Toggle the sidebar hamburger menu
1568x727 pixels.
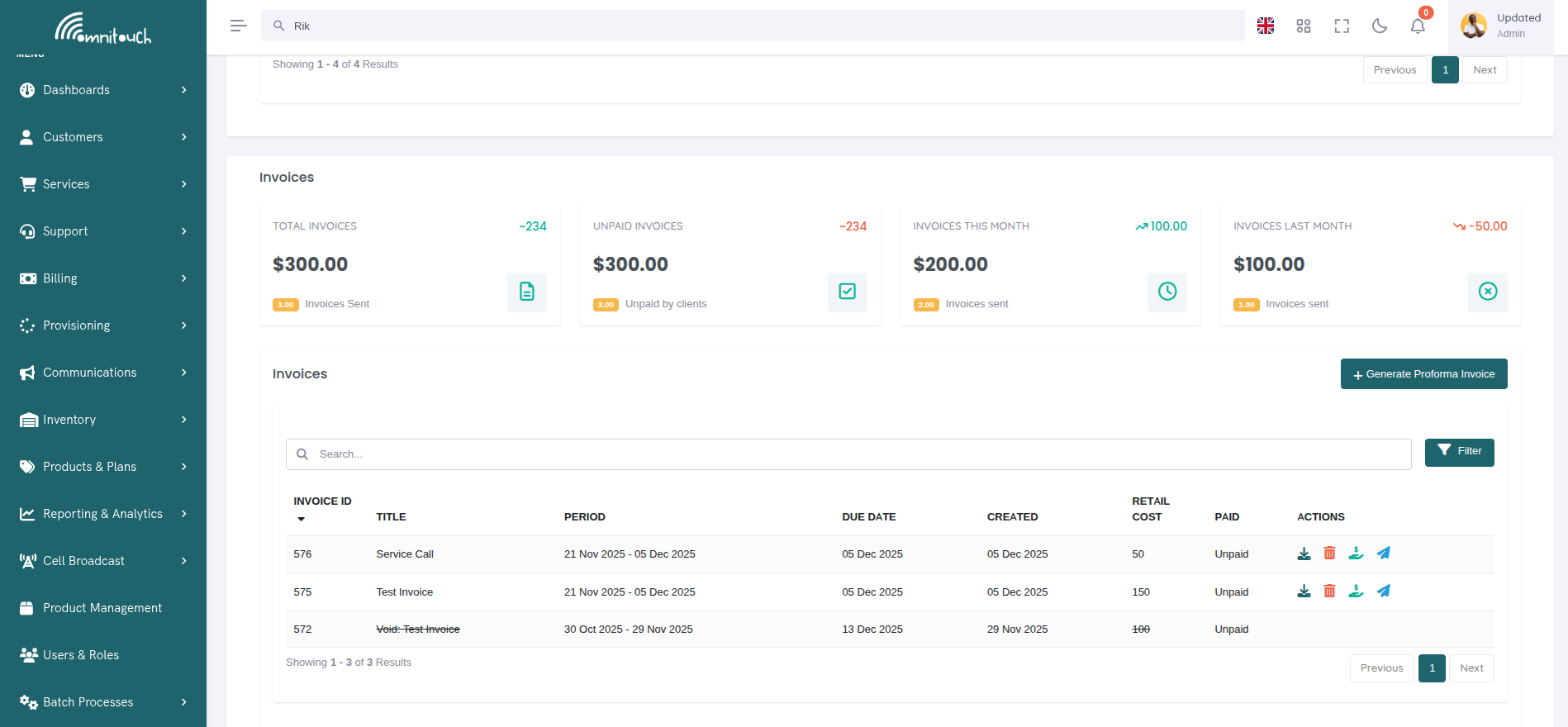pyautogui.click(x=238, y=26)
